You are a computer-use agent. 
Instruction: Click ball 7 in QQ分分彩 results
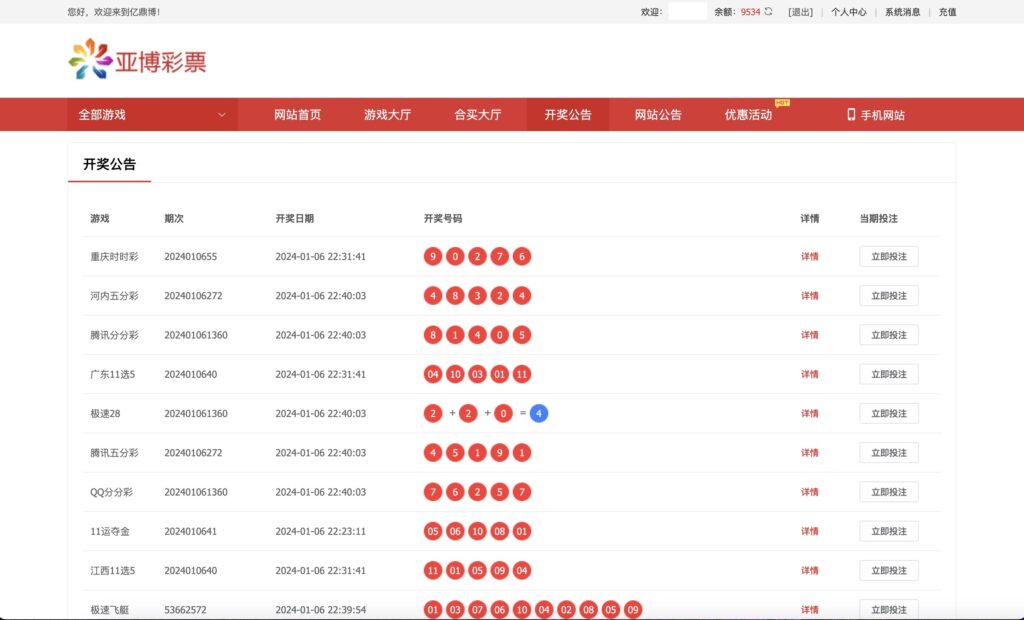click(433, 491)
